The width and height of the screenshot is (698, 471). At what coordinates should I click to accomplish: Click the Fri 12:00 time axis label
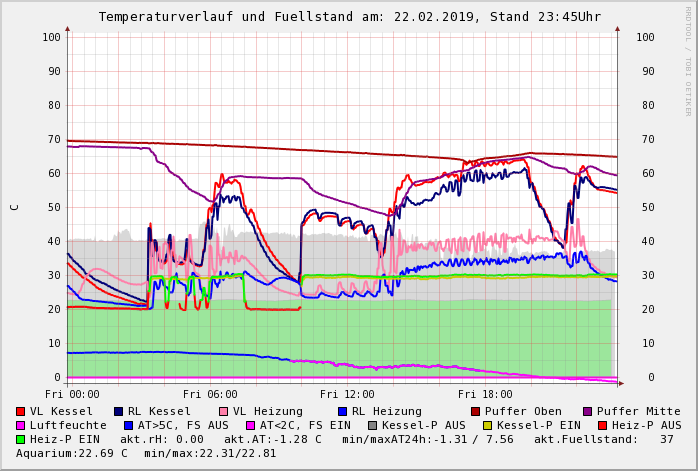tap(347, 394)
